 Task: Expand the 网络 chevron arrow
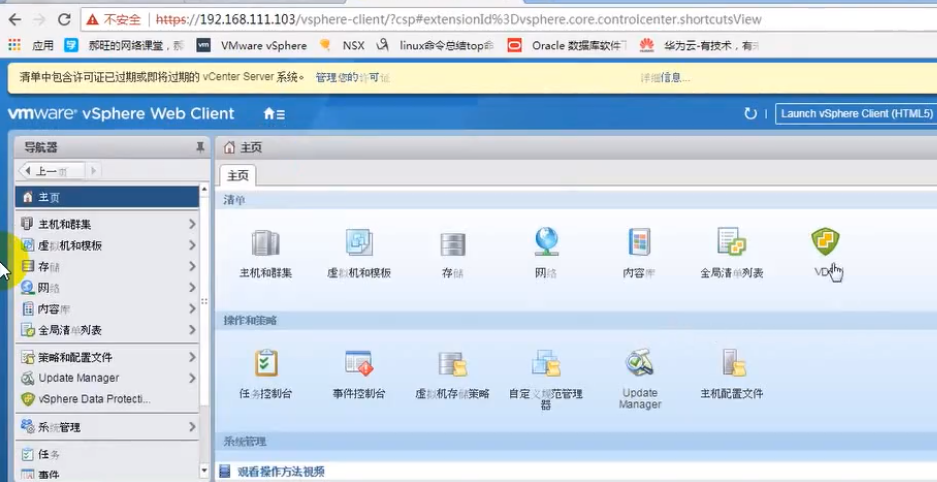[192, 287]
